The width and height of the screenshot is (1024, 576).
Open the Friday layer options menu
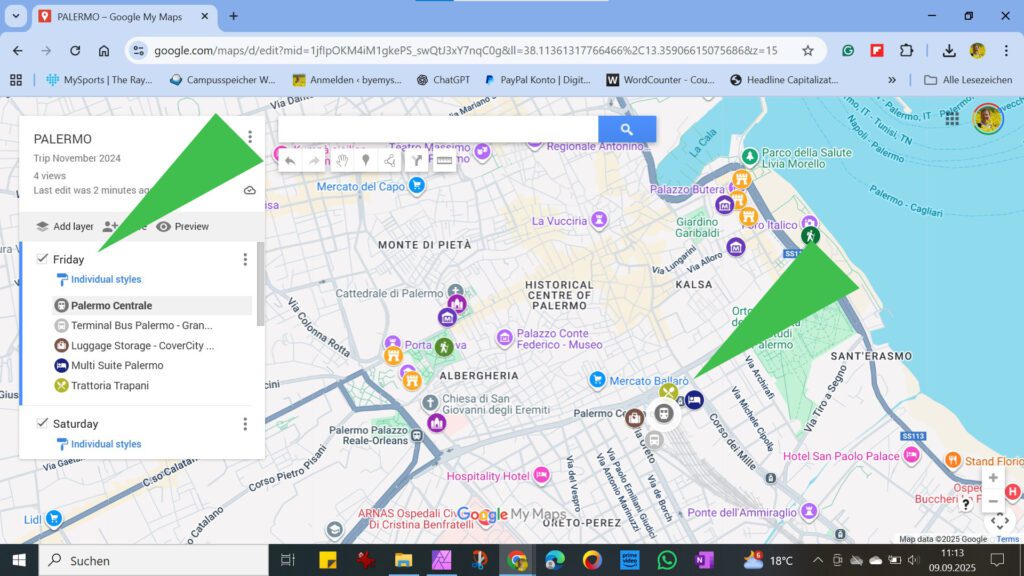coord(245,259)
